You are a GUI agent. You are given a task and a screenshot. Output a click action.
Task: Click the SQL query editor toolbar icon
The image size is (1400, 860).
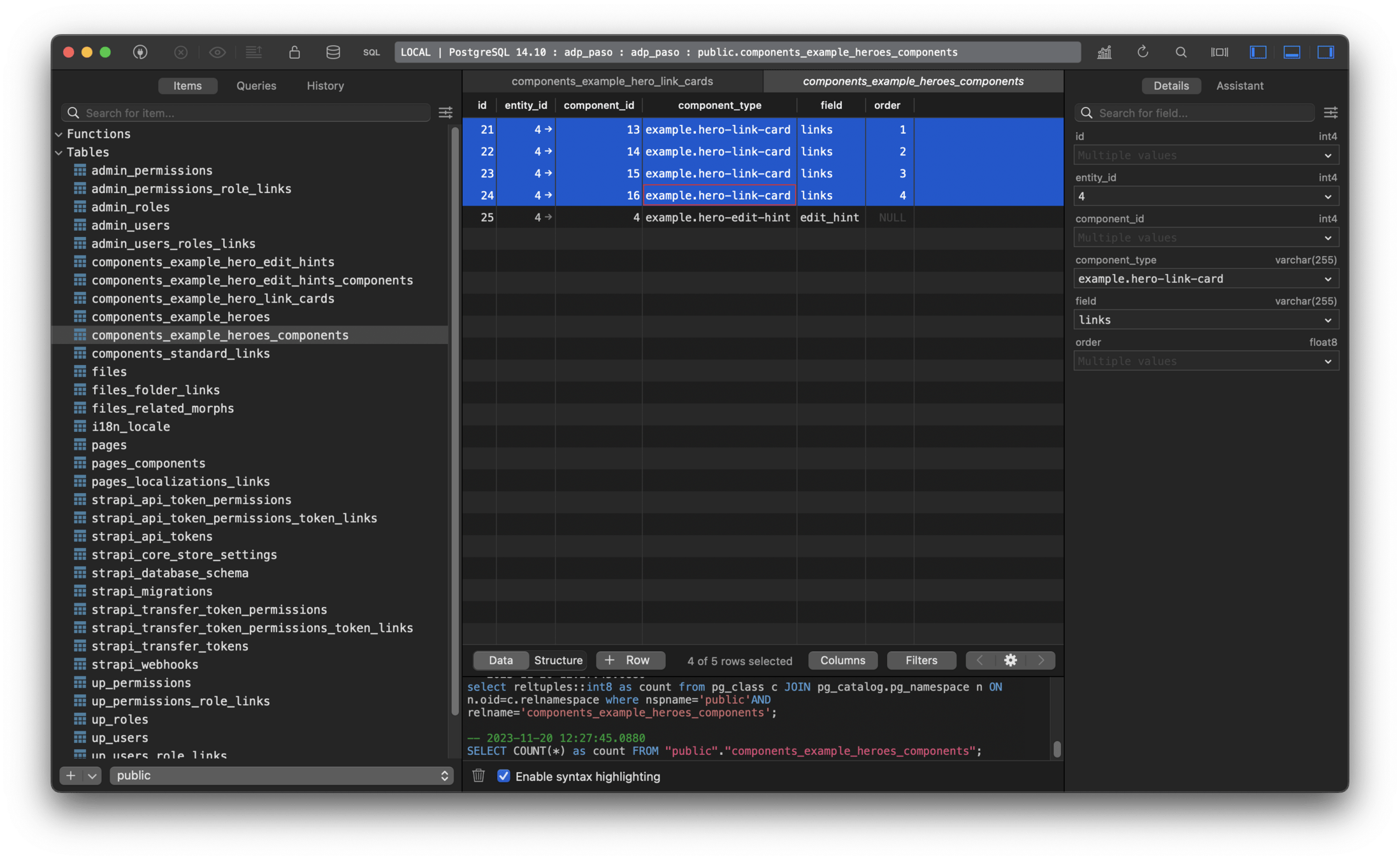click(x=371, y=52)
